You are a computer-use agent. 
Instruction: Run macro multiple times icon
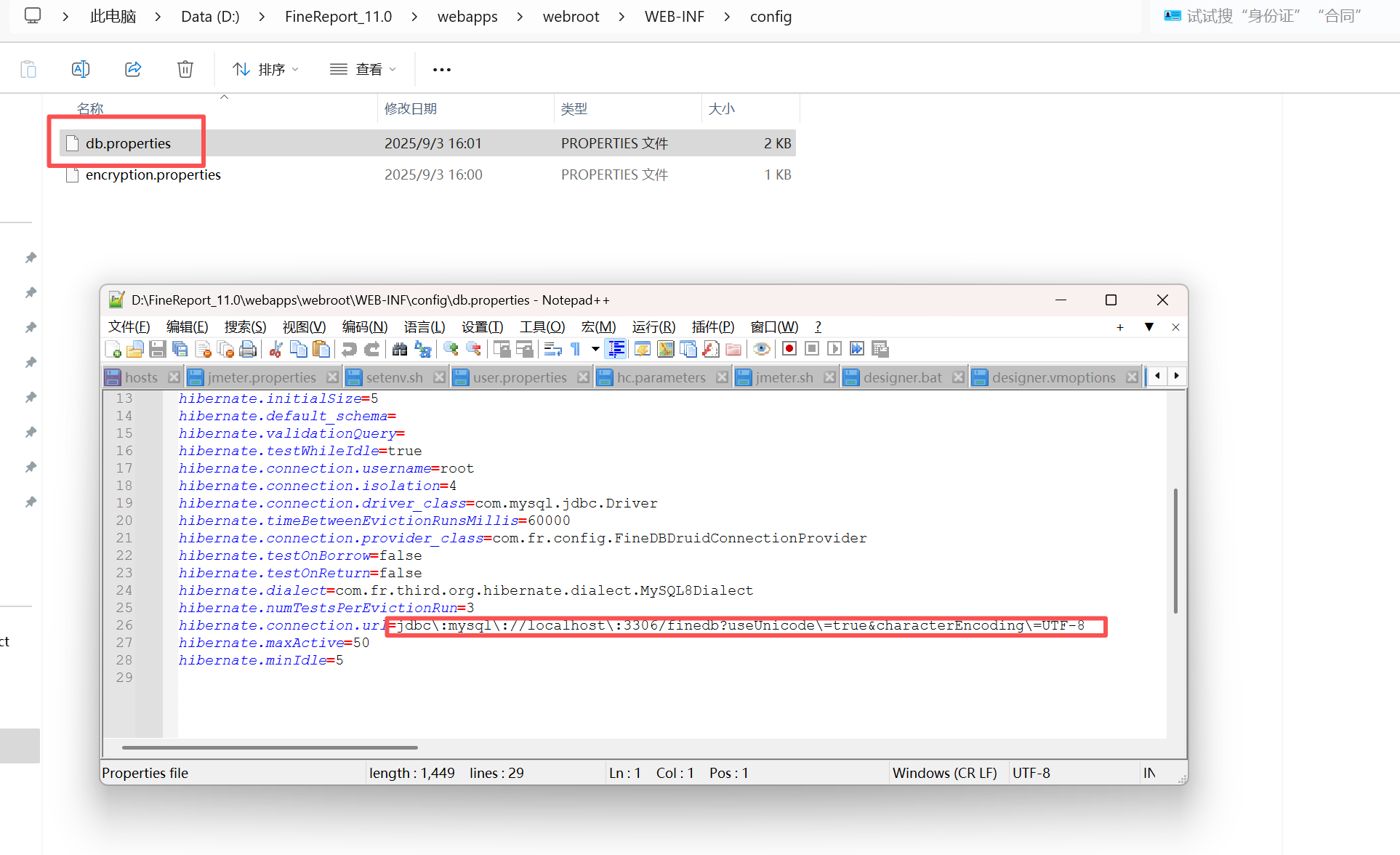click(x=857, y=349)
